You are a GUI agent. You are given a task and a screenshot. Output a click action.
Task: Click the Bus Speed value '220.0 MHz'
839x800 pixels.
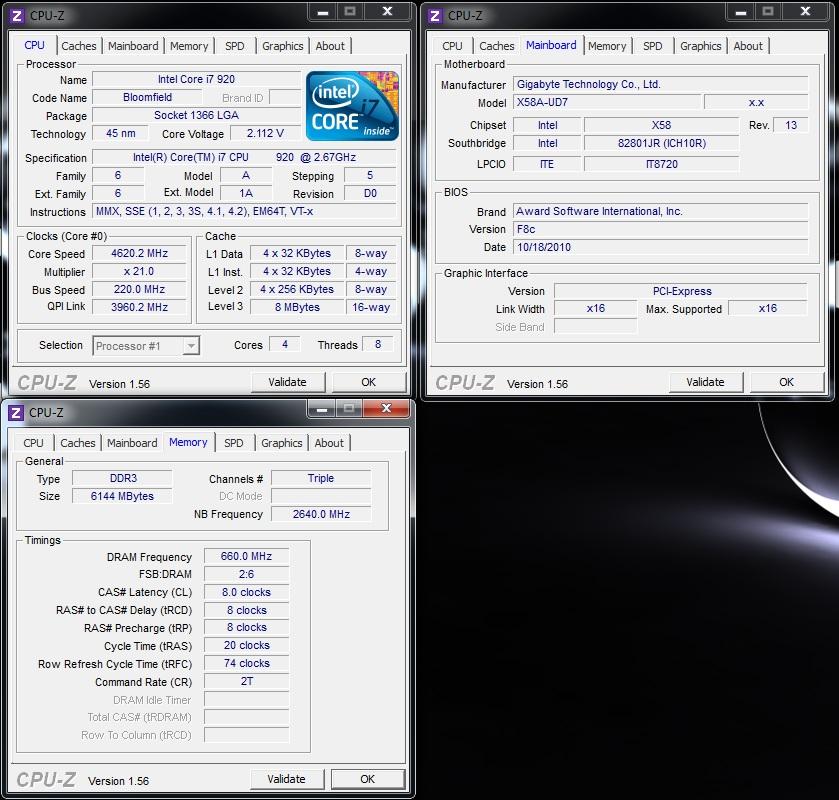click(139, 289)
